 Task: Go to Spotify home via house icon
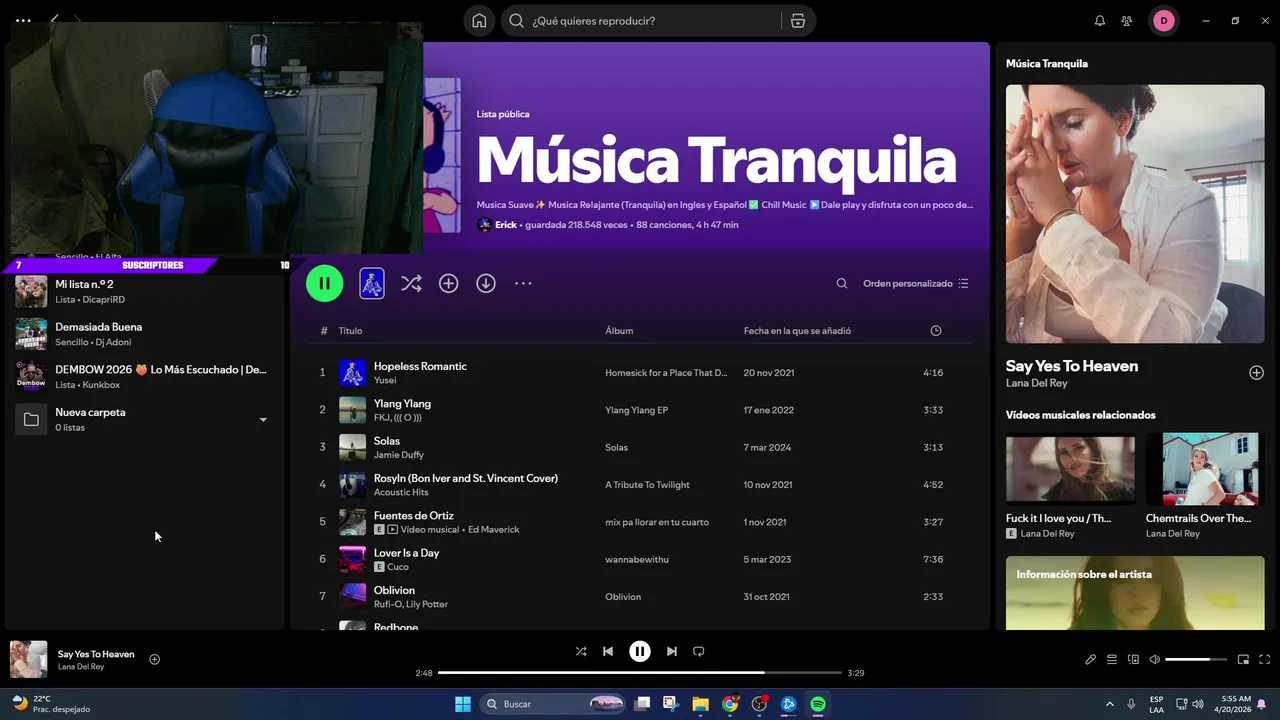click(479, 21)
